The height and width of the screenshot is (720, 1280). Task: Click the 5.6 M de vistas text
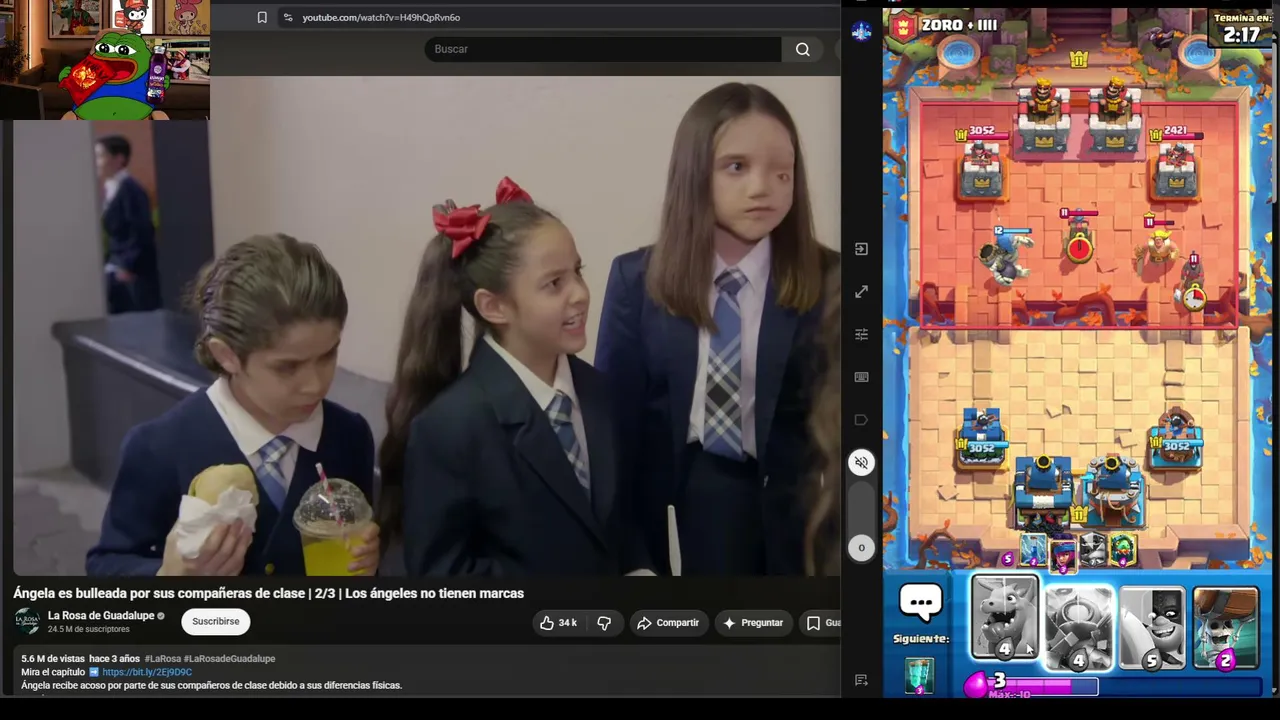[53, 659]
